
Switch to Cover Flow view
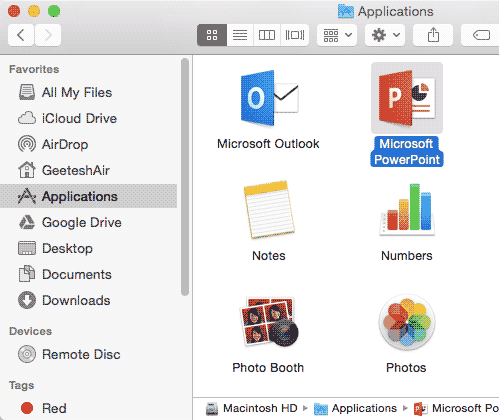coord(295,35)
